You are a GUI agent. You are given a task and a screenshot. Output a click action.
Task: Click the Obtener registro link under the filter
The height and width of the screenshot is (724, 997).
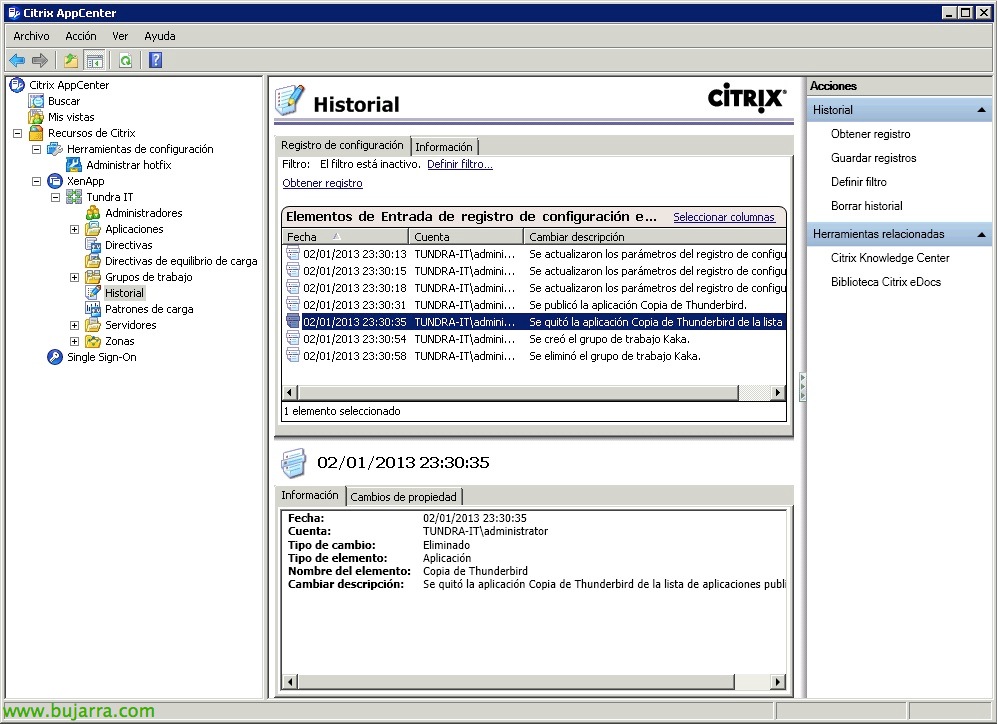click(322, 183)
